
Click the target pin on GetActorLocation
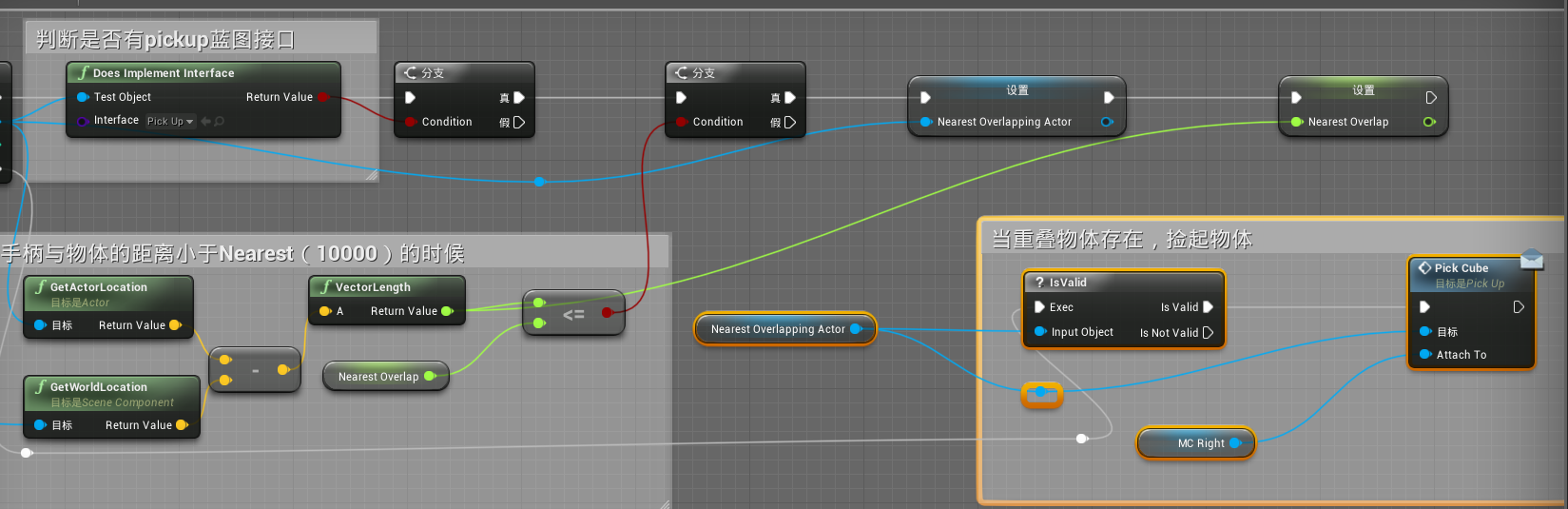(x=40, y=325)
